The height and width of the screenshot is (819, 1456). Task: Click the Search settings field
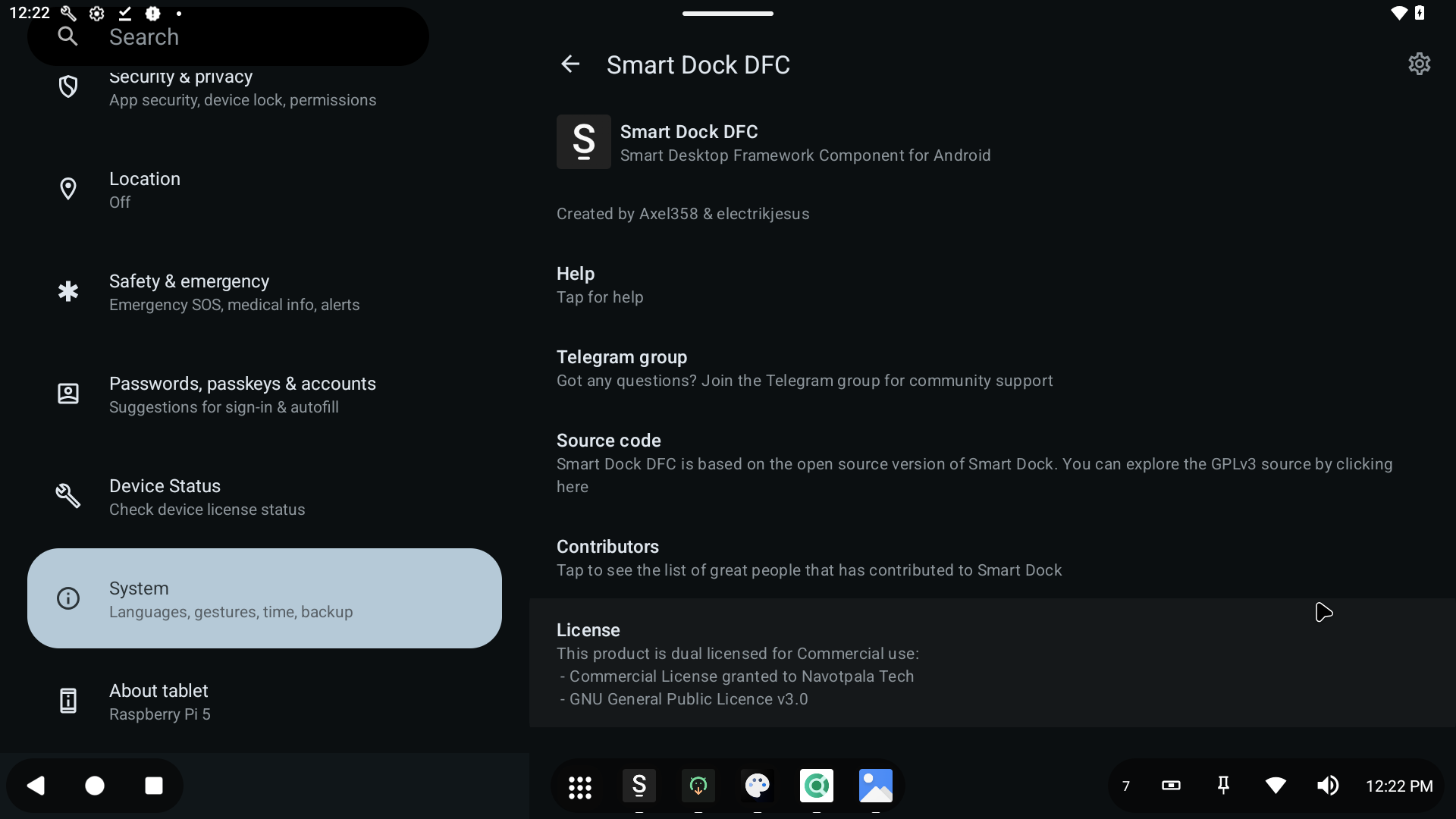[x=227, y=36]
